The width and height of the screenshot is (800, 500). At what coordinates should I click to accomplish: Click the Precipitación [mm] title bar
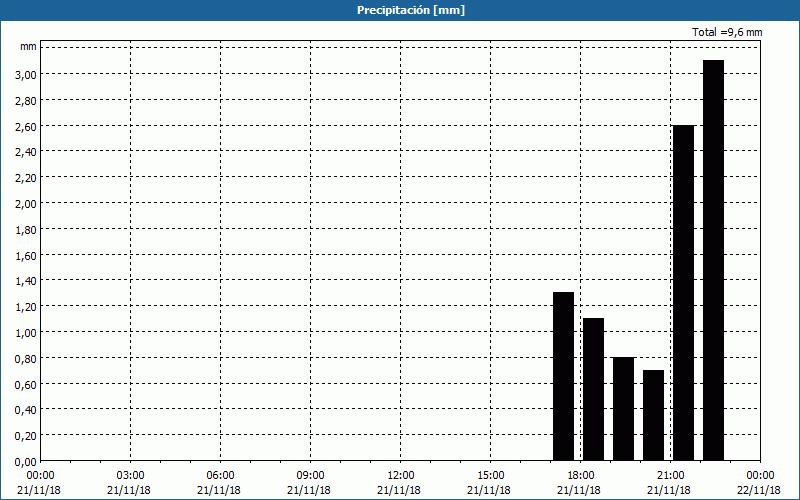(400, 10)
